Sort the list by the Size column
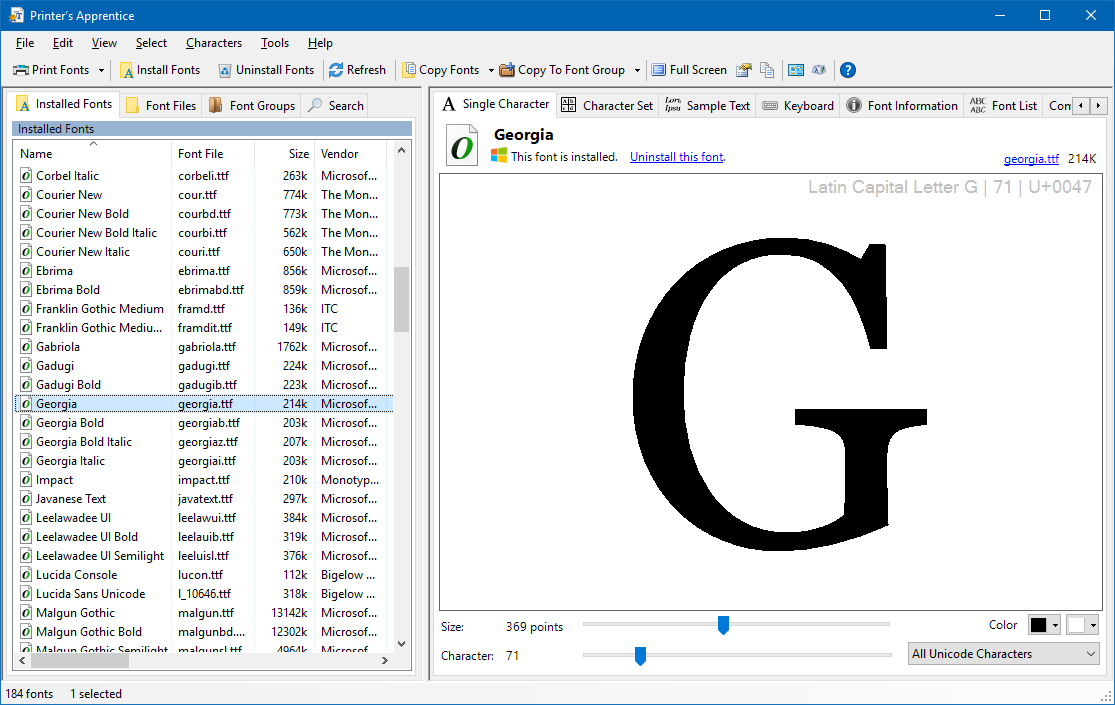Image resolution: width=1115 pixels, height=705 pixels. click(x=284, y=153)
